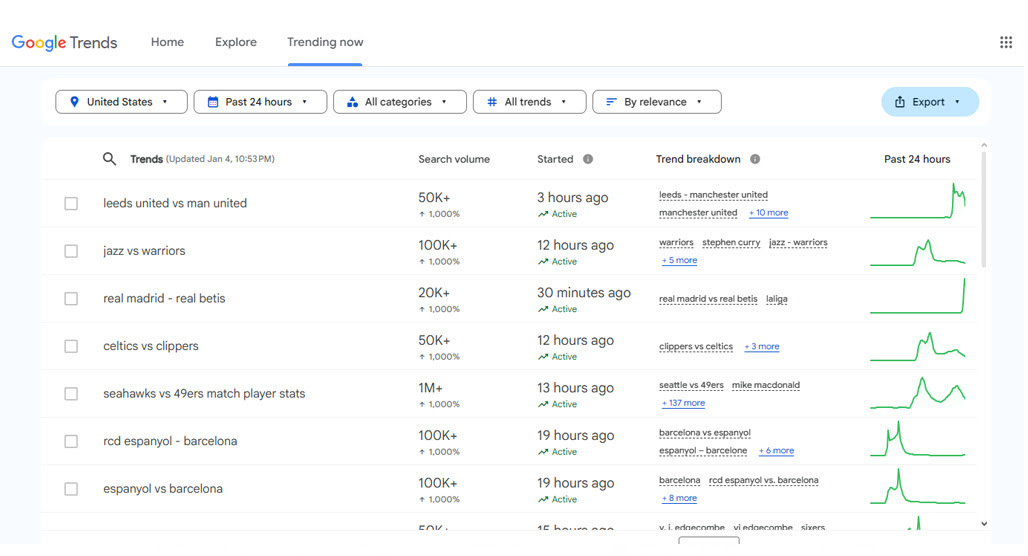
Task: Select the Trending now tab
Action: (325, 42)
